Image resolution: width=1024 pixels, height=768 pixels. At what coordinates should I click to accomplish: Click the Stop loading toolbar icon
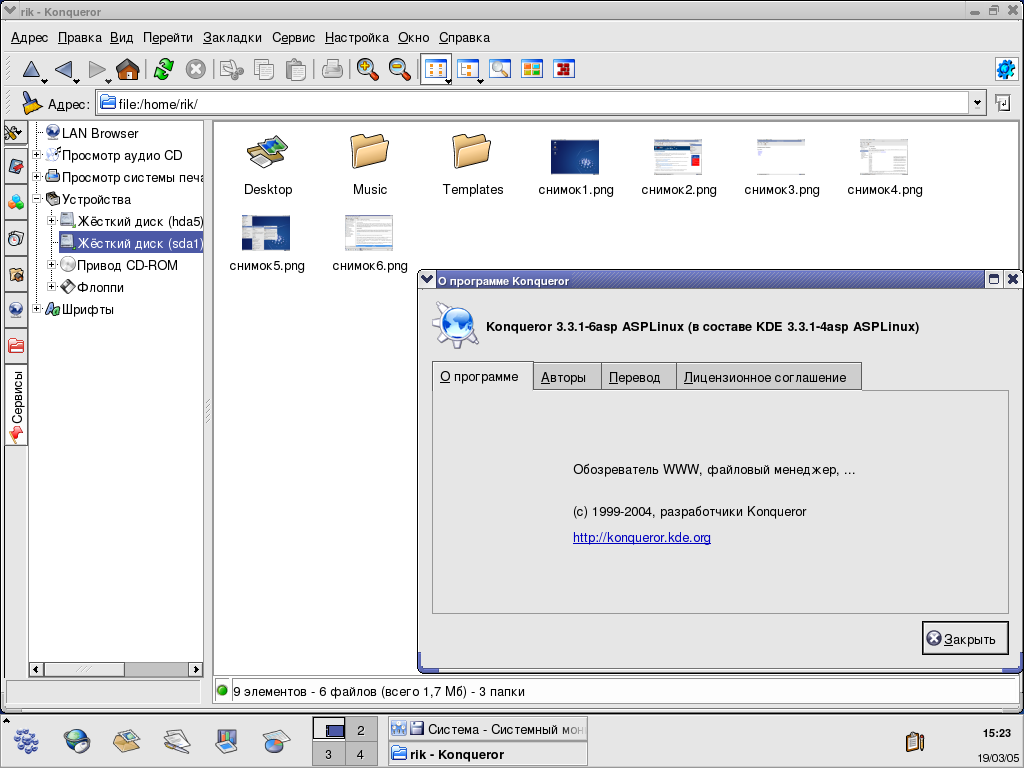click(195, 69)
